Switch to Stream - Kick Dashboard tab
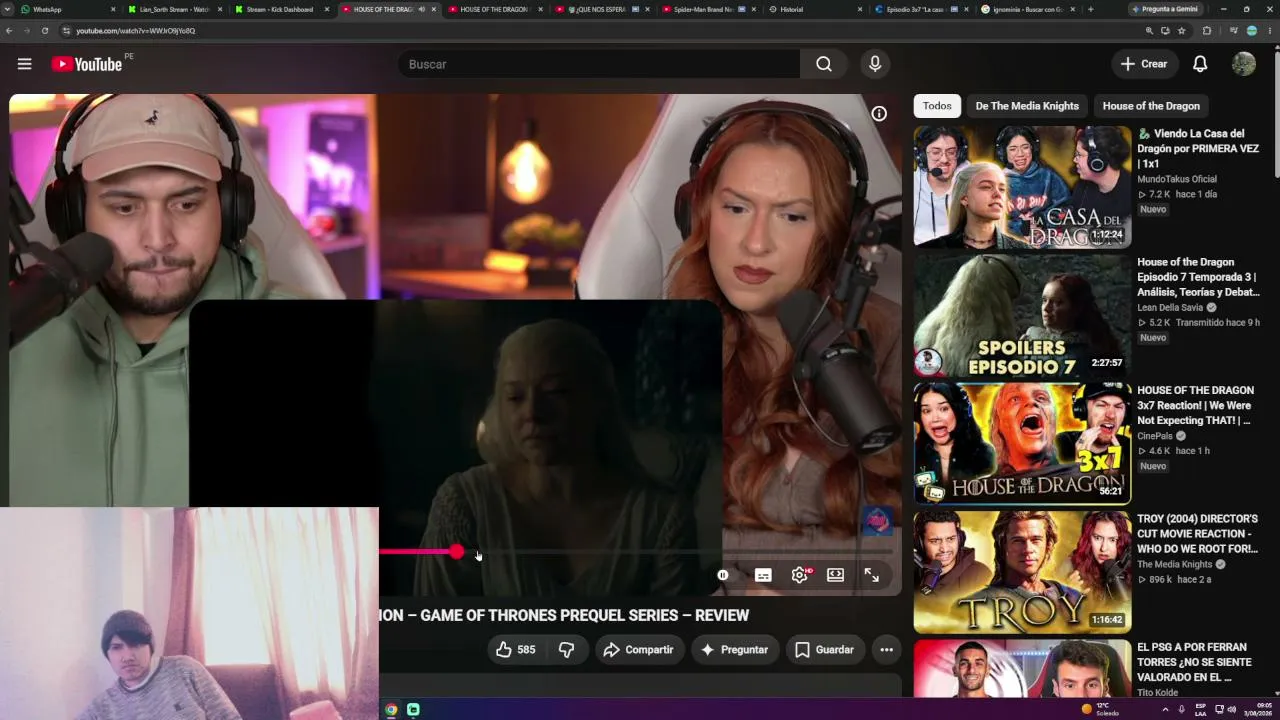 pos(280,9)
